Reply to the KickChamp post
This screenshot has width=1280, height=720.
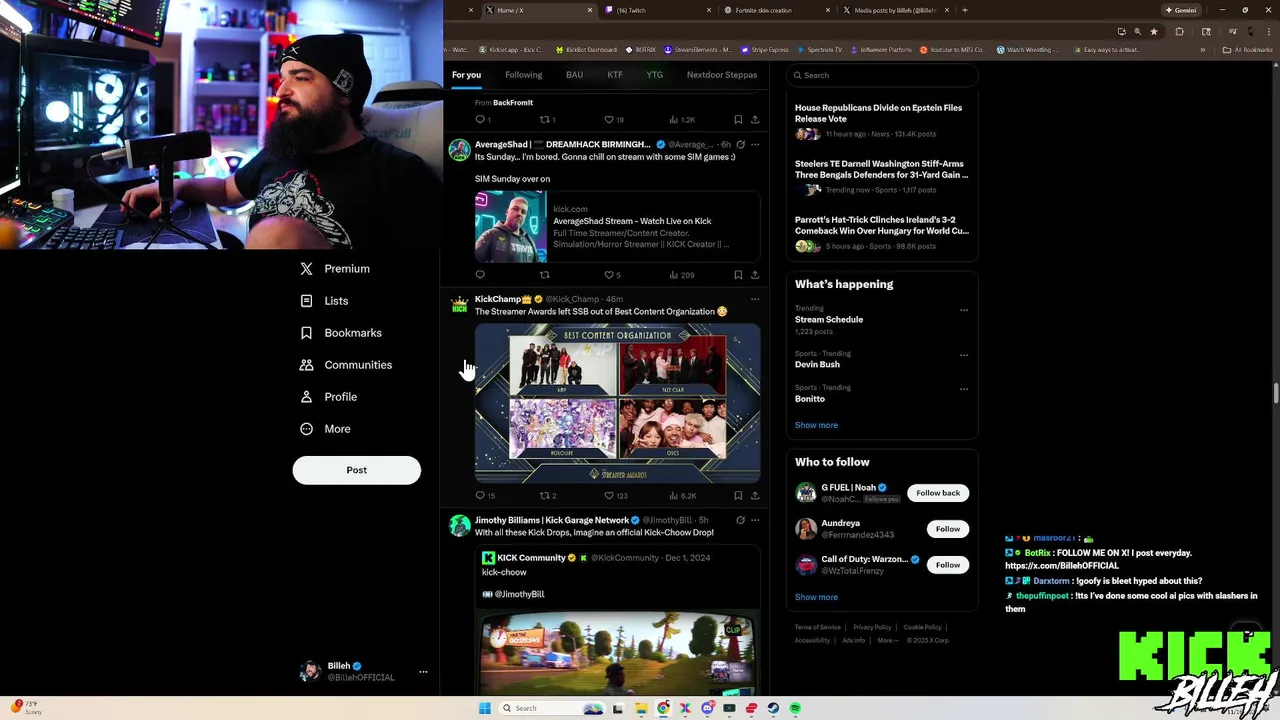(484, 495)
